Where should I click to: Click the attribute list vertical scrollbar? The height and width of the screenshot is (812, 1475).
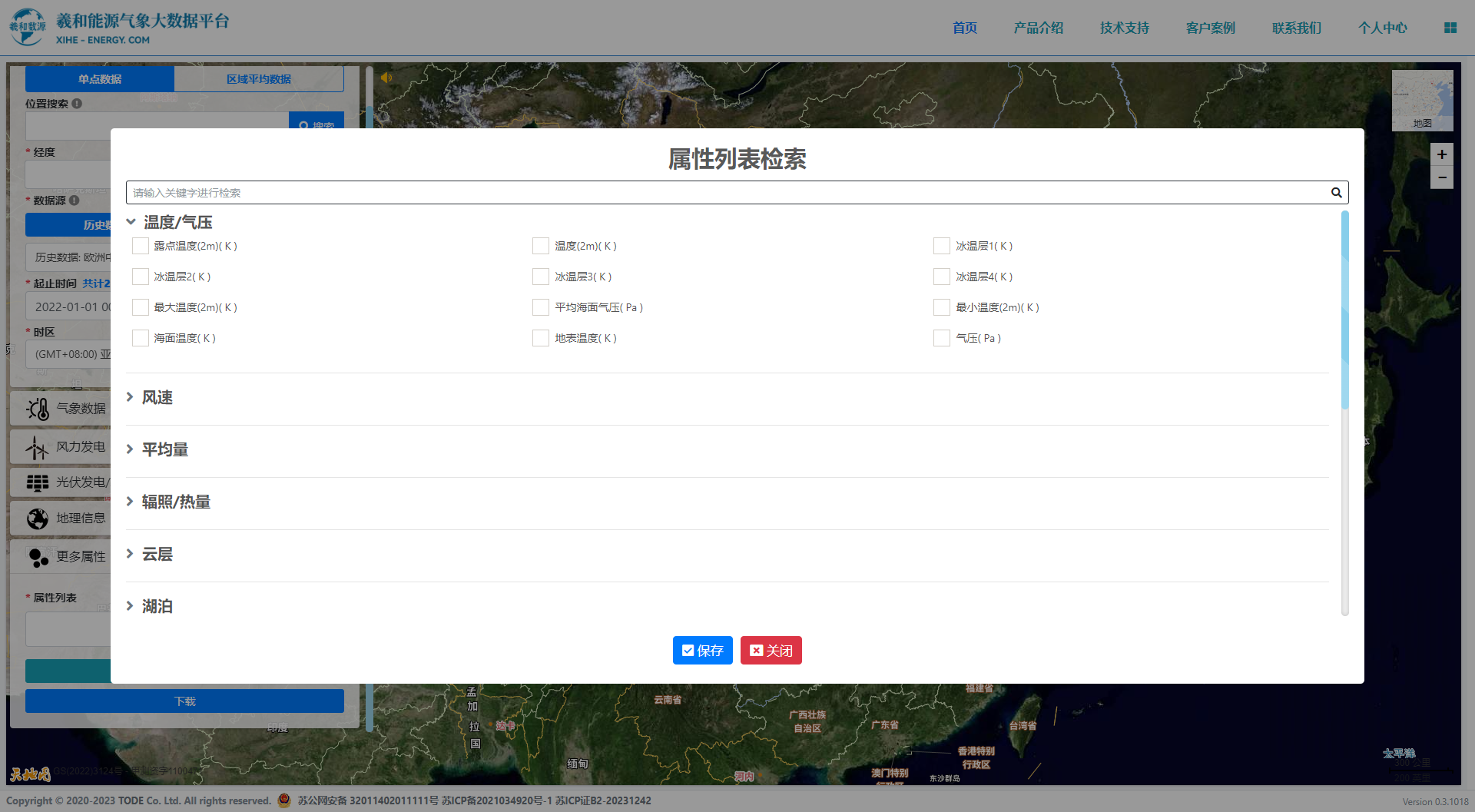click(x=1344, y=311)
